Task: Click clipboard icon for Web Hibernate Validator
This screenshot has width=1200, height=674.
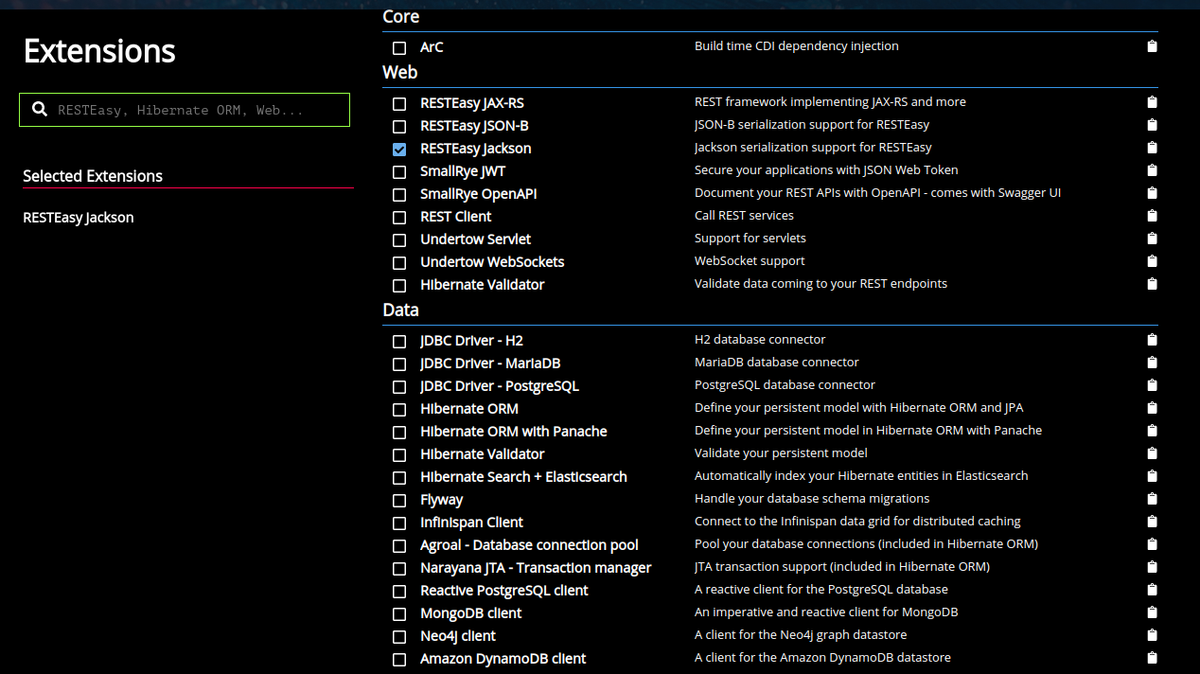Action: [1152, 284]
